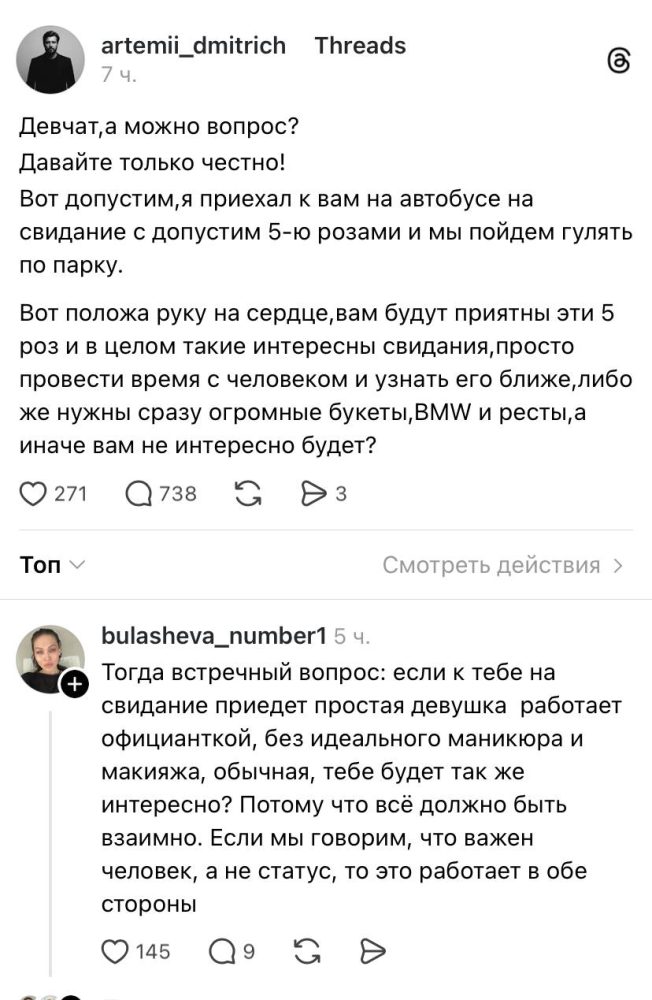Like bulasheva_number1's reply

[x=118, y=950]
